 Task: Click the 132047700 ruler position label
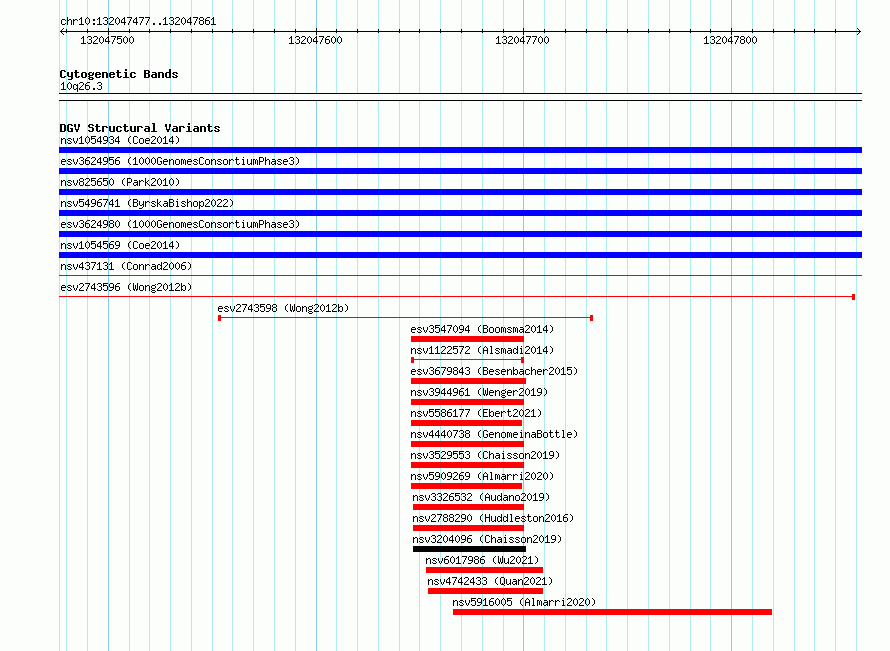[522, 40]
